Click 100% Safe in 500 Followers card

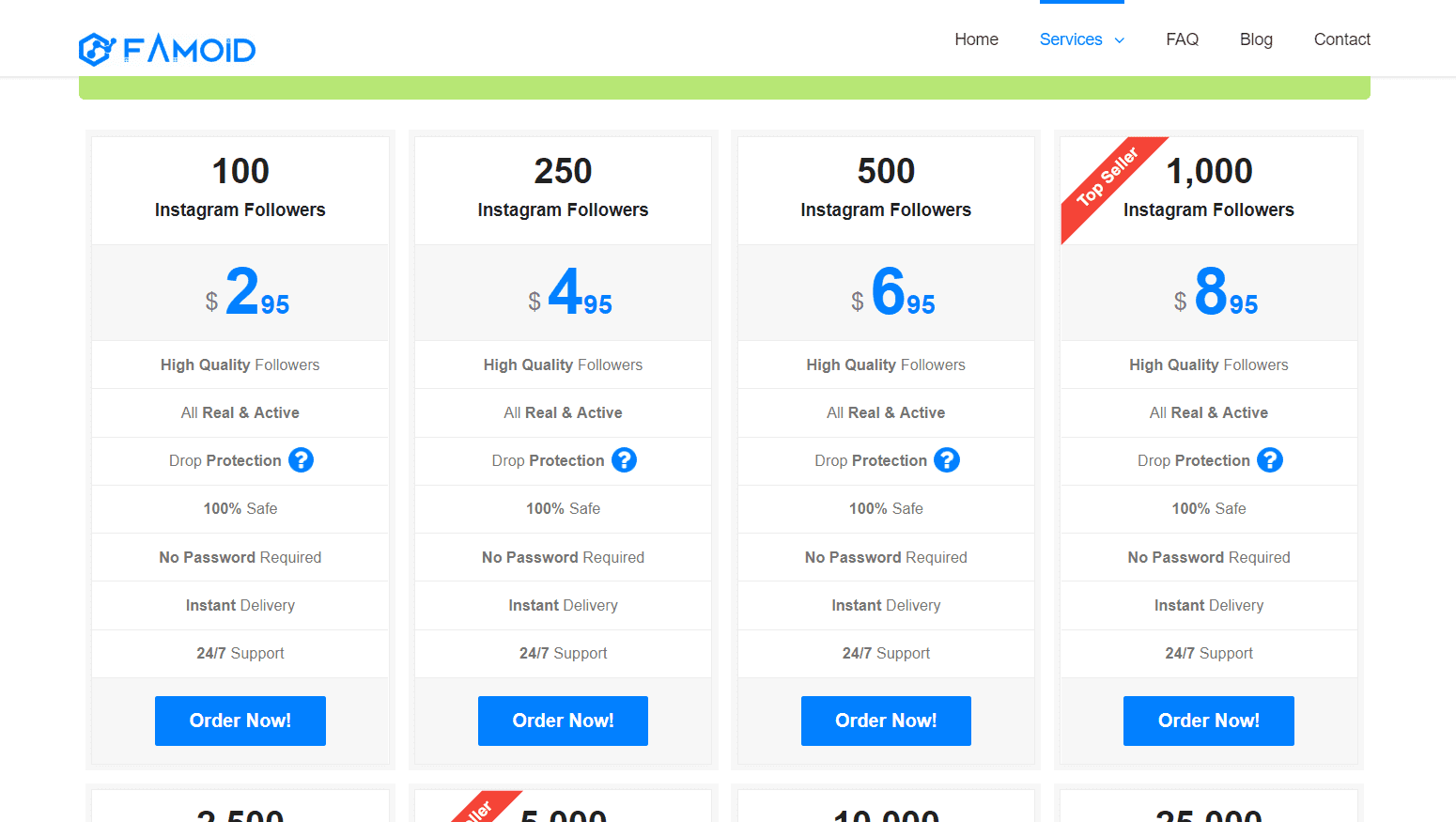886,508
